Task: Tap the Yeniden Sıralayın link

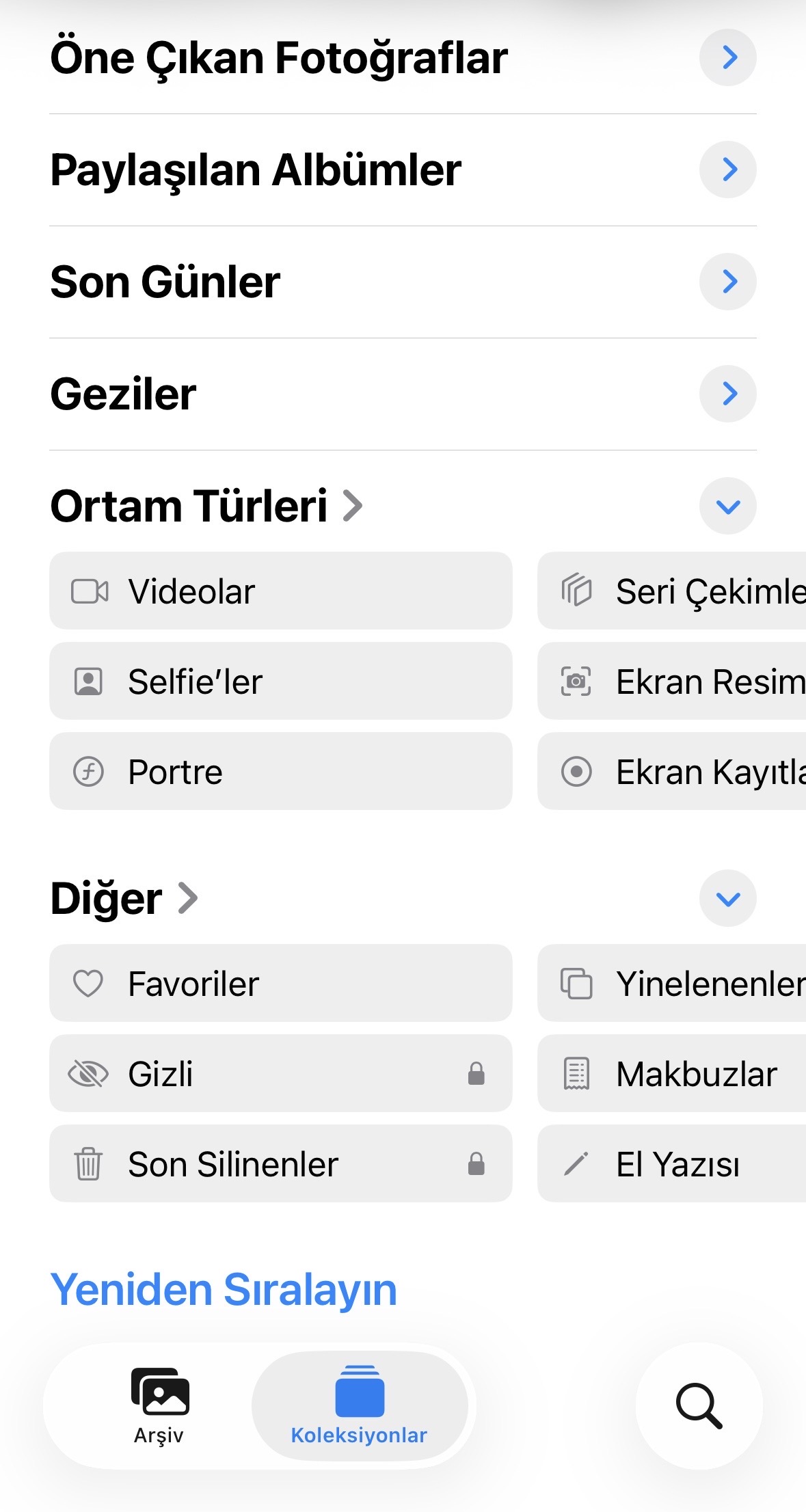Action: [x=224, y=1290]
